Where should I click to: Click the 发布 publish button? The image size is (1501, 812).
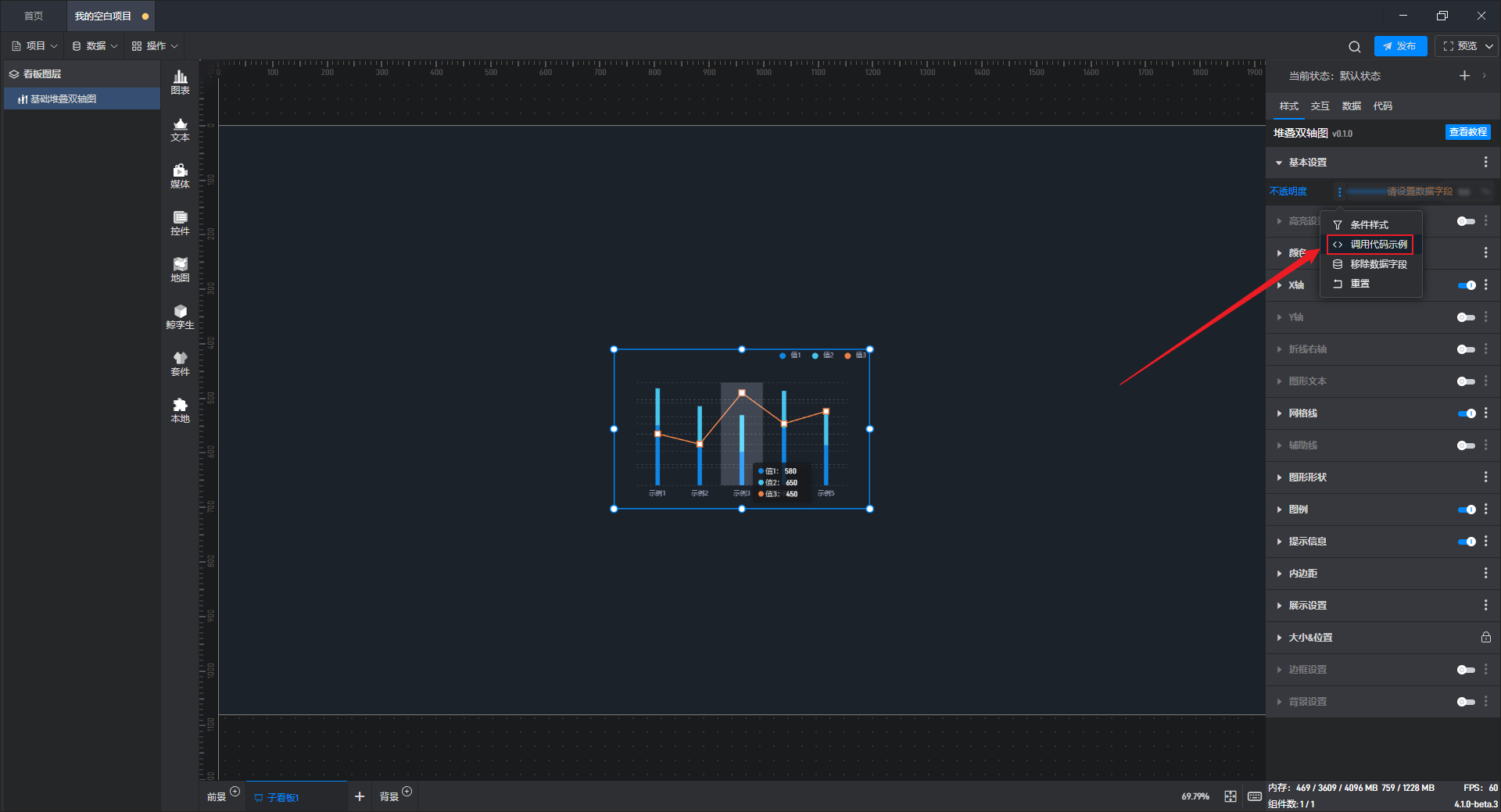1400,46
